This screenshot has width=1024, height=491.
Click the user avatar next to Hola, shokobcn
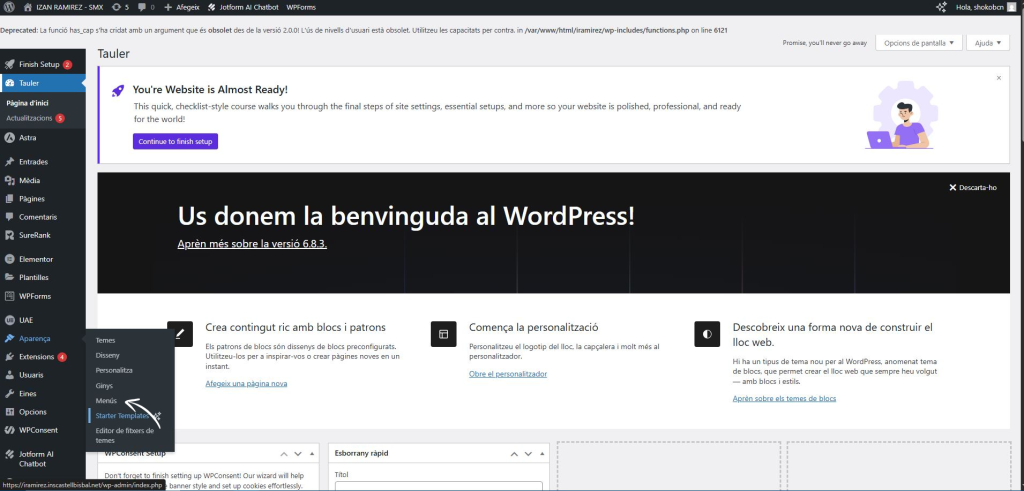(1012, 7)
